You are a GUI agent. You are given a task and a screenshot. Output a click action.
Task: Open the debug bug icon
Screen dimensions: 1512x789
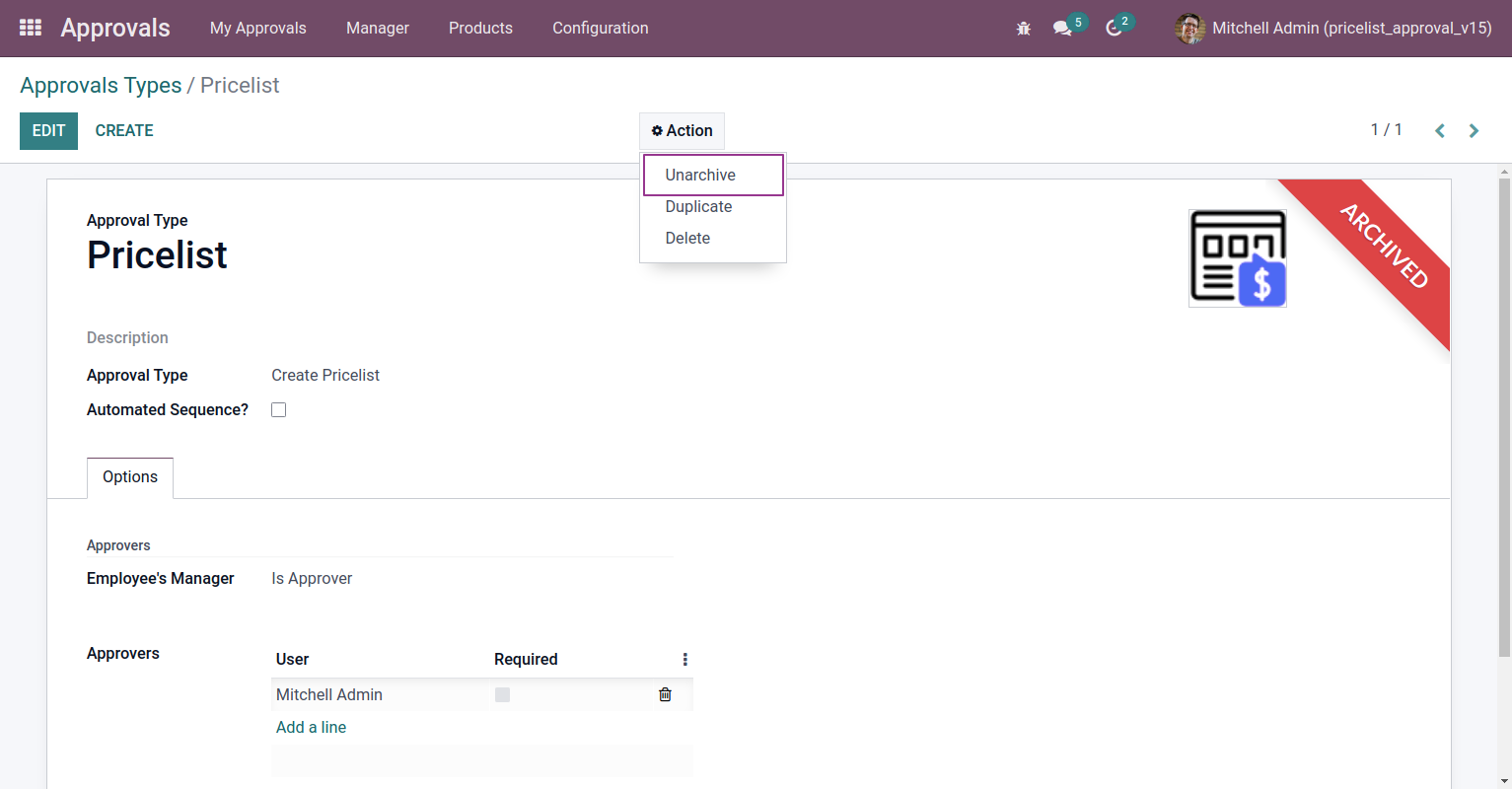(1024, 29)
